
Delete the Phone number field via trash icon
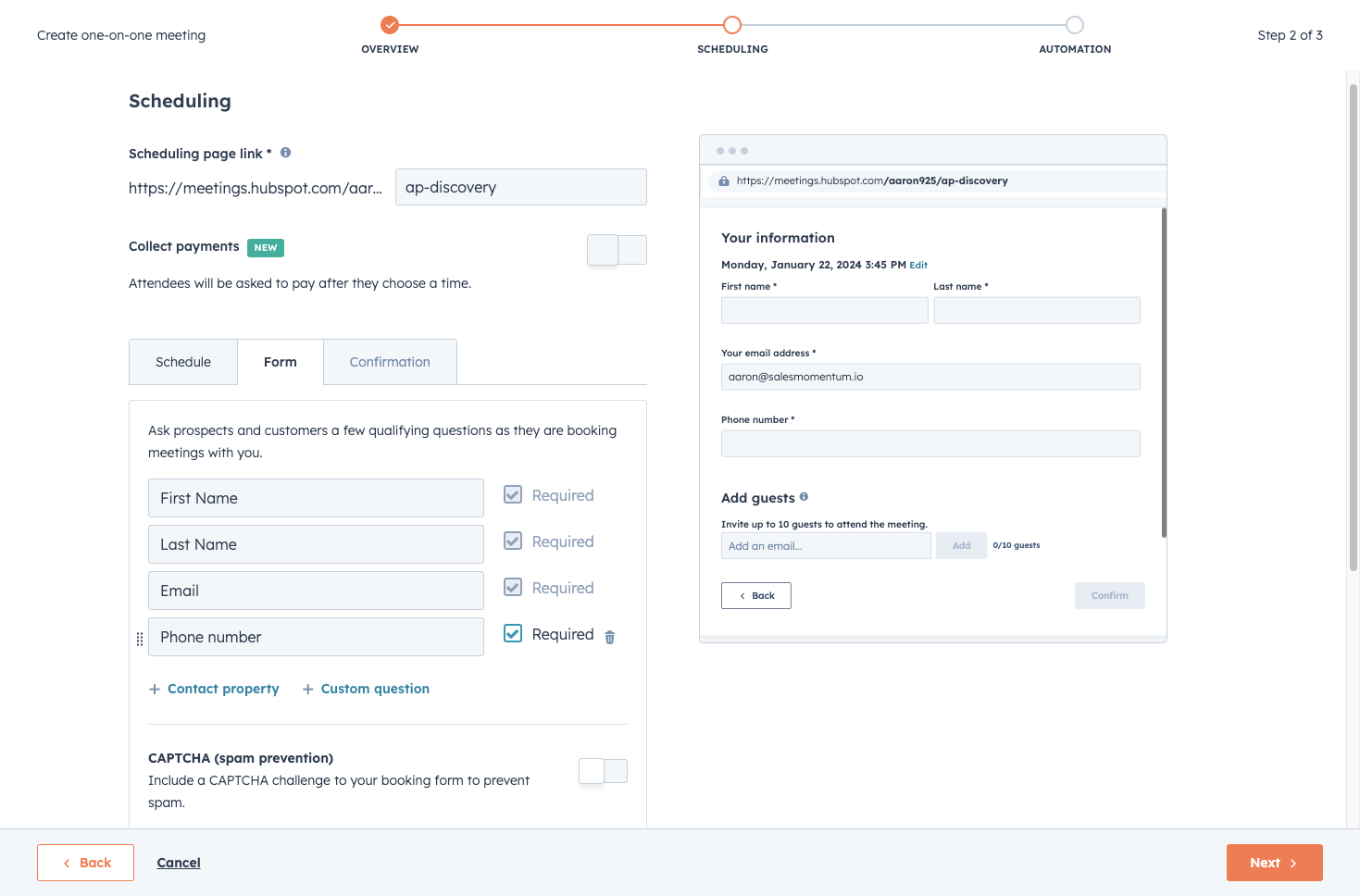click(609, 637)
